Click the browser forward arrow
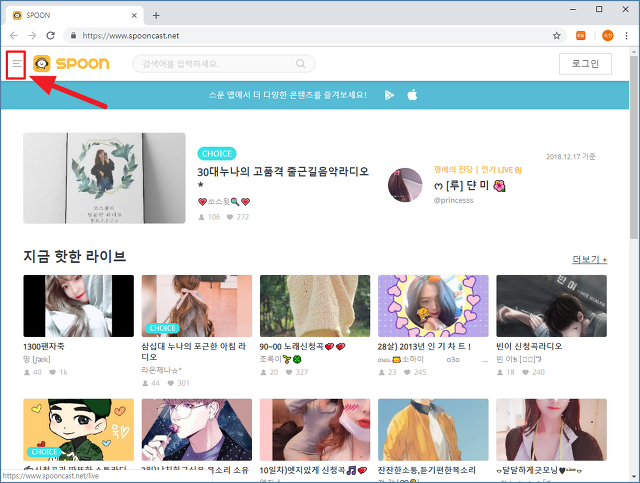640x483 pixels. [32, 36]
